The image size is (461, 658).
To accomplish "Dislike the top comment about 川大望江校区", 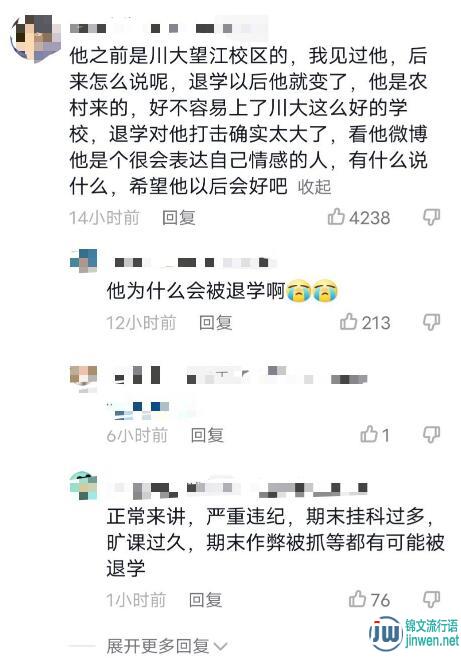I will tap(431, 217).
